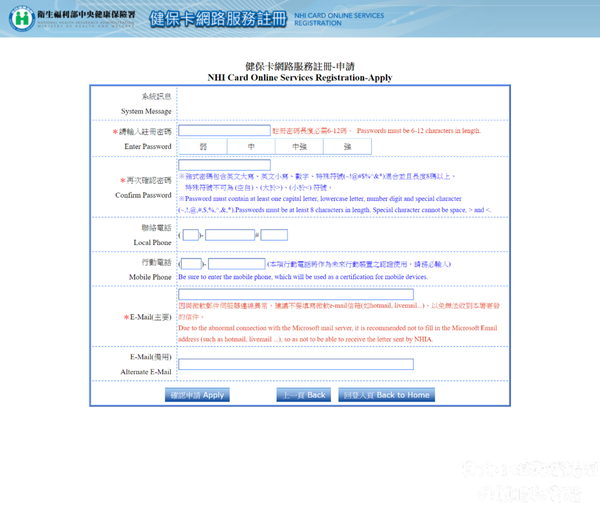This screenshot has width=600, height=510.
Task: Click the Enter Password input field
Action: (x=224, y=130)
